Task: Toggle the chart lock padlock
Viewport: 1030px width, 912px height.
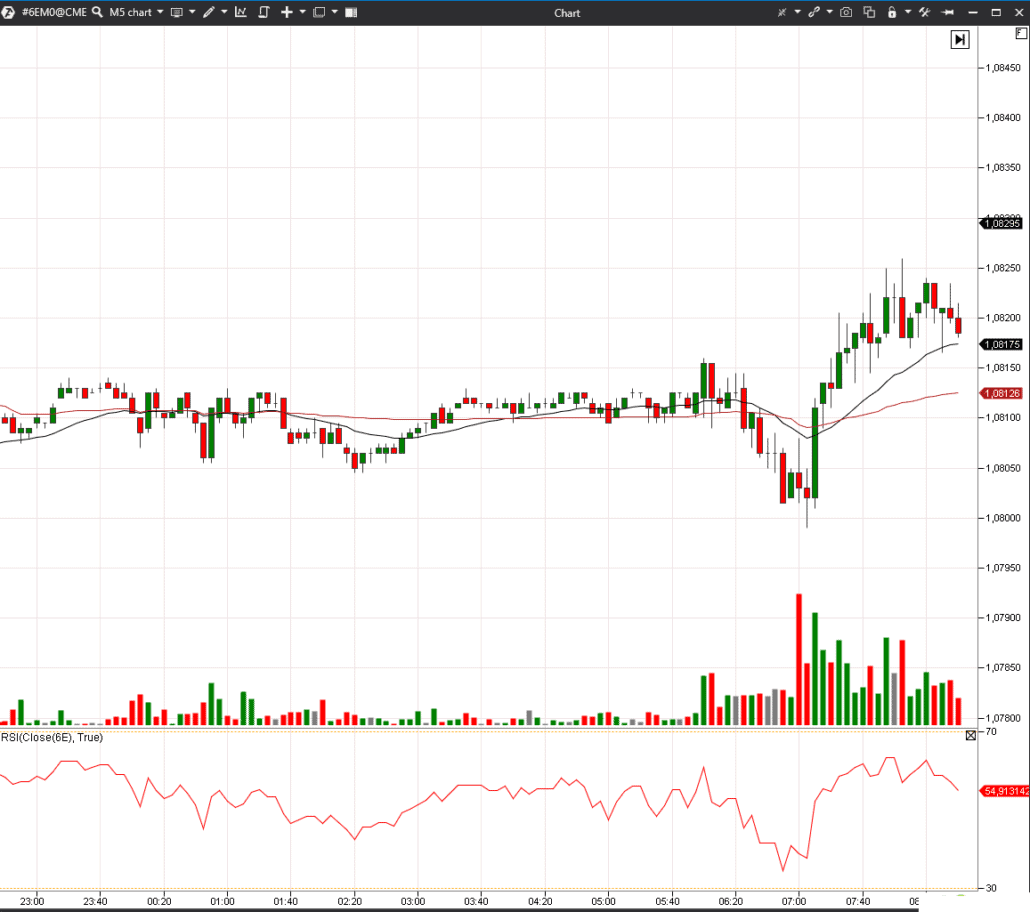Action: (892, 13)
